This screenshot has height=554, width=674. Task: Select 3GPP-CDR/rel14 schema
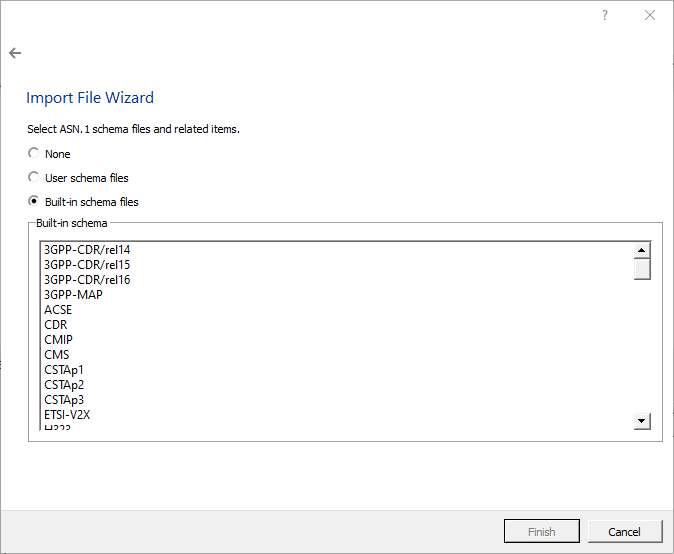click(x=87, y=250)
